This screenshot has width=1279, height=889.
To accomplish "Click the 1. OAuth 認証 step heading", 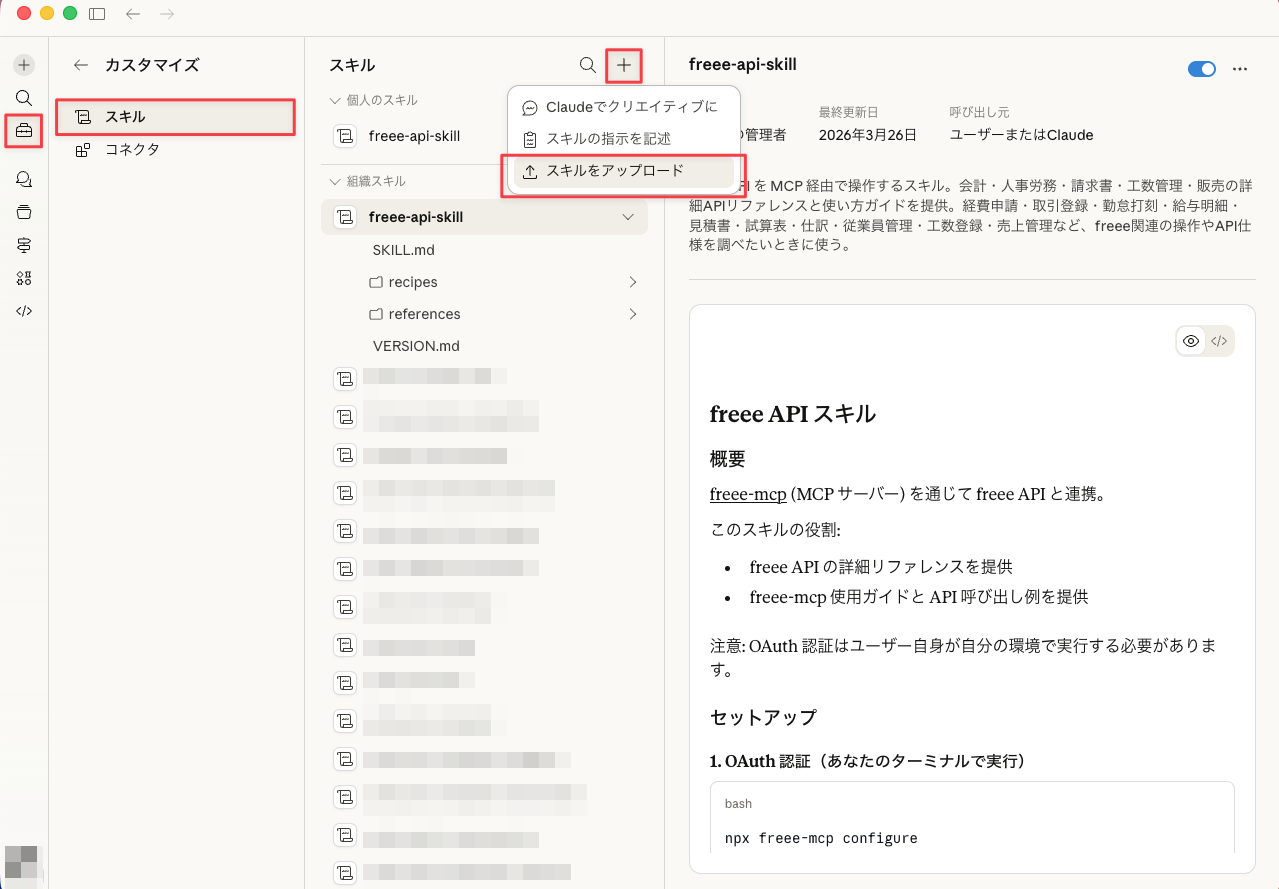I will click(867, 761).
